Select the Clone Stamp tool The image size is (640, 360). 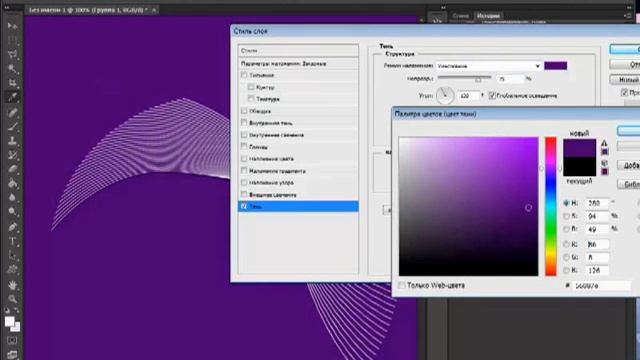point(12,141)
